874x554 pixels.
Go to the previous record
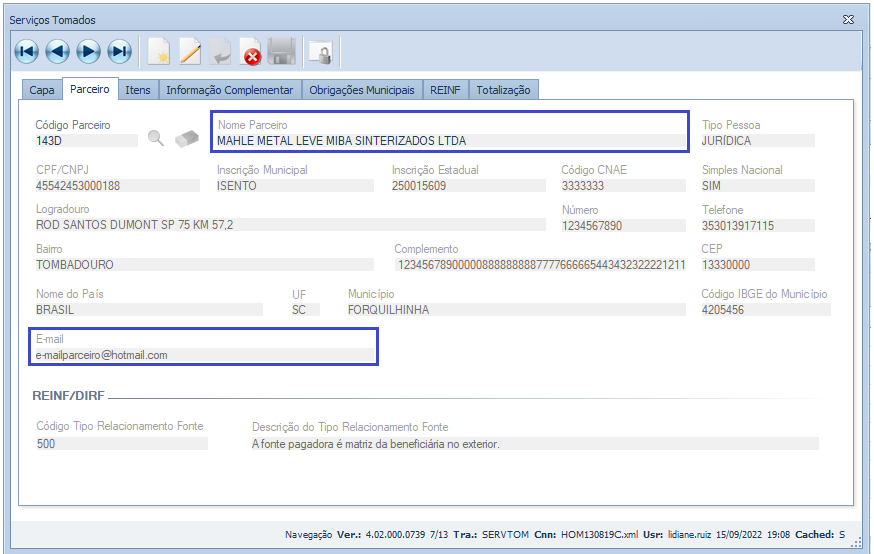point(57,51)
